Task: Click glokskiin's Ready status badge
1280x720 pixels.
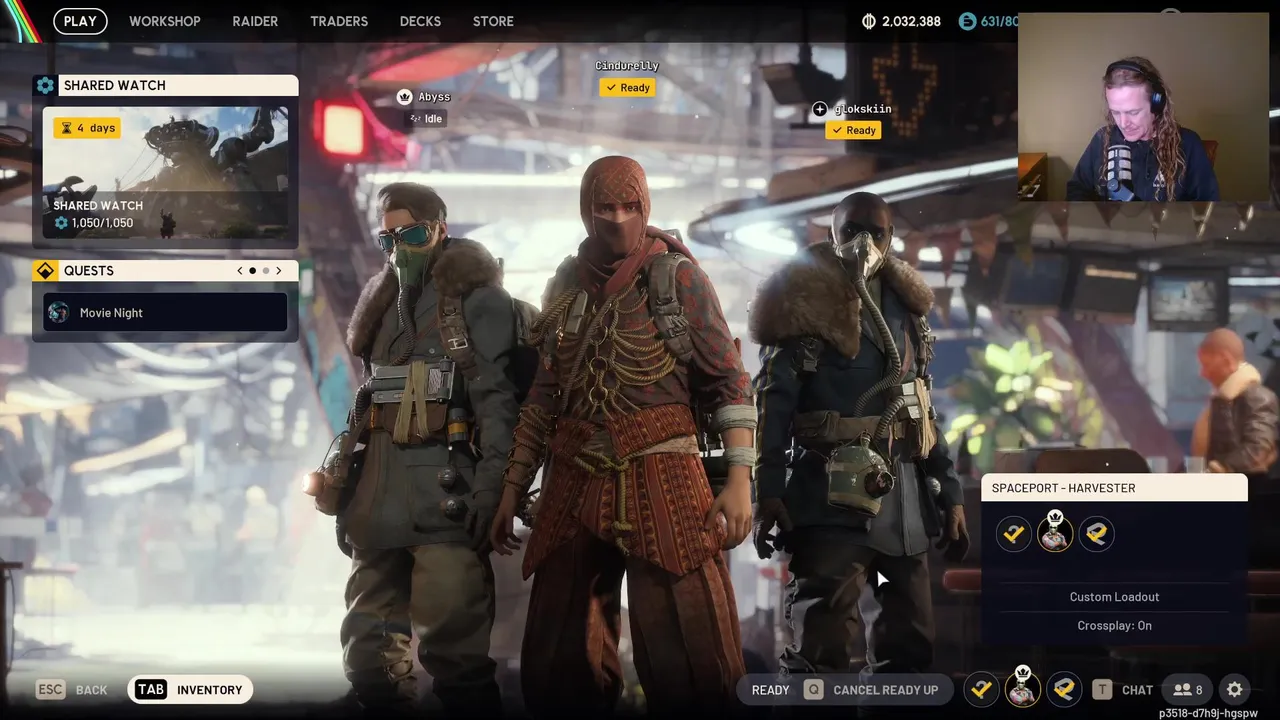Action: click(x=853, y=130)
